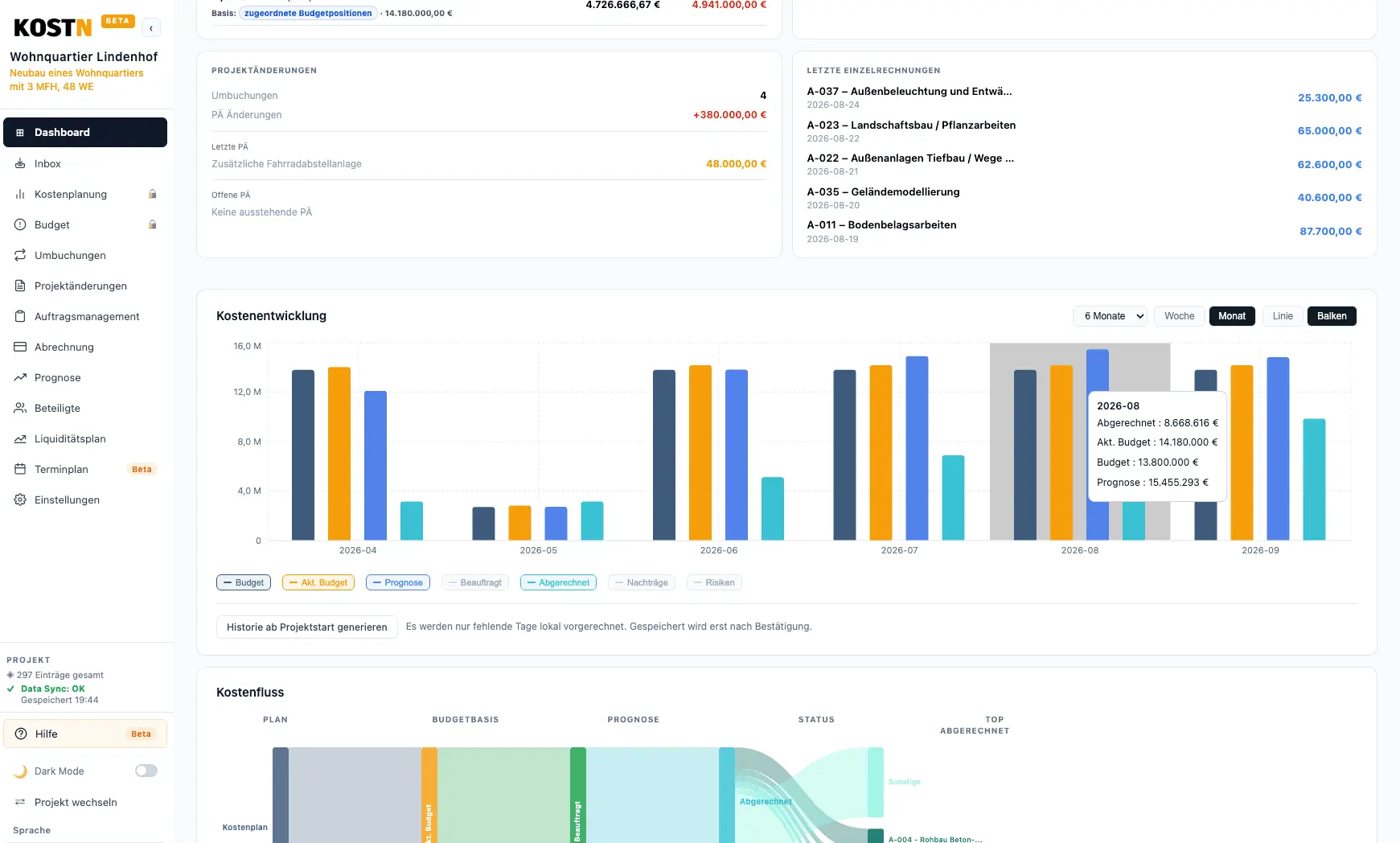Enable the Dark Mode switch
The width and height of the screenshot is (1400, 843).
pos(146,771)
